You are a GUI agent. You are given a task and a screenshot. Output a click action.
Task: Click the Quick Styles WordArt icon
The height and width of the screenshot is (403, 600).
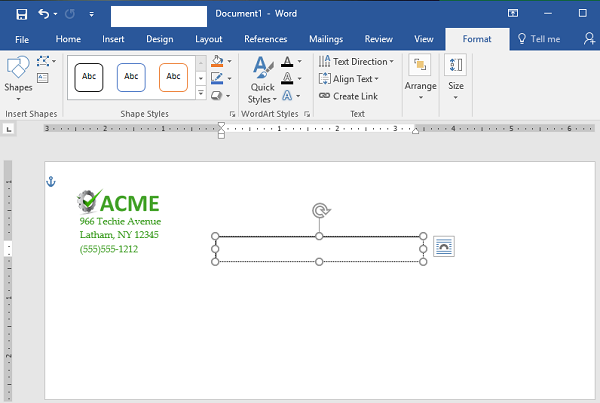262,79
